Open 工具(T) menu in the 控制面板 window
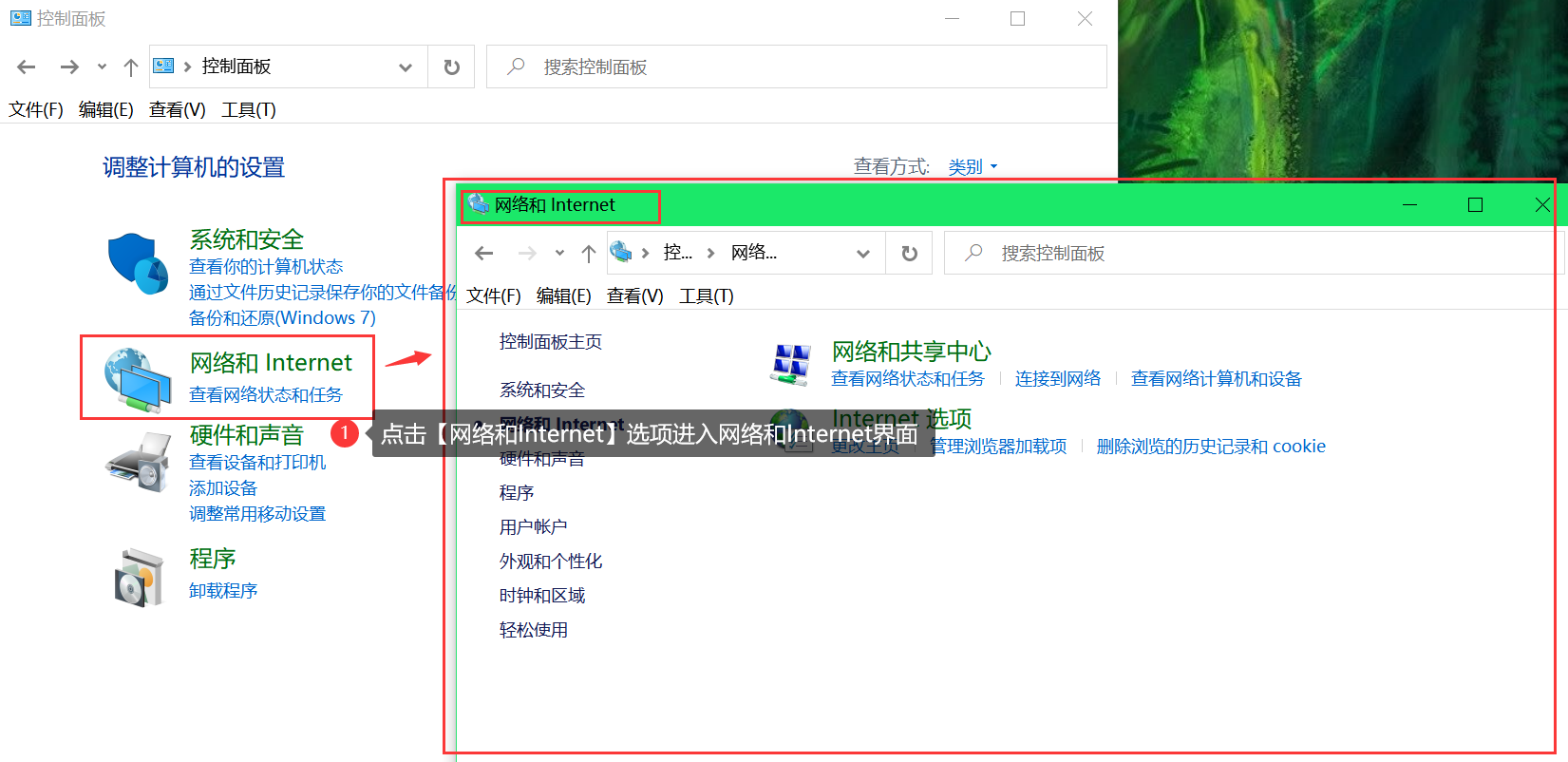Screen dimensions: 1568x762 coord(249,109)
